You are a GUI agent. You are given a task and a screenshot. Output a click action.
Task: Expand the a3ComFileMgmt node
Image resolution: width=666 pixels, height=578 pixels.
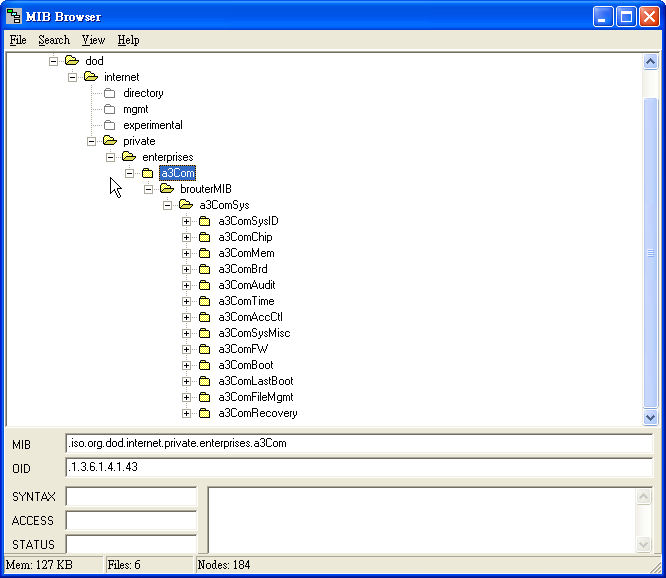click(186, 398)
